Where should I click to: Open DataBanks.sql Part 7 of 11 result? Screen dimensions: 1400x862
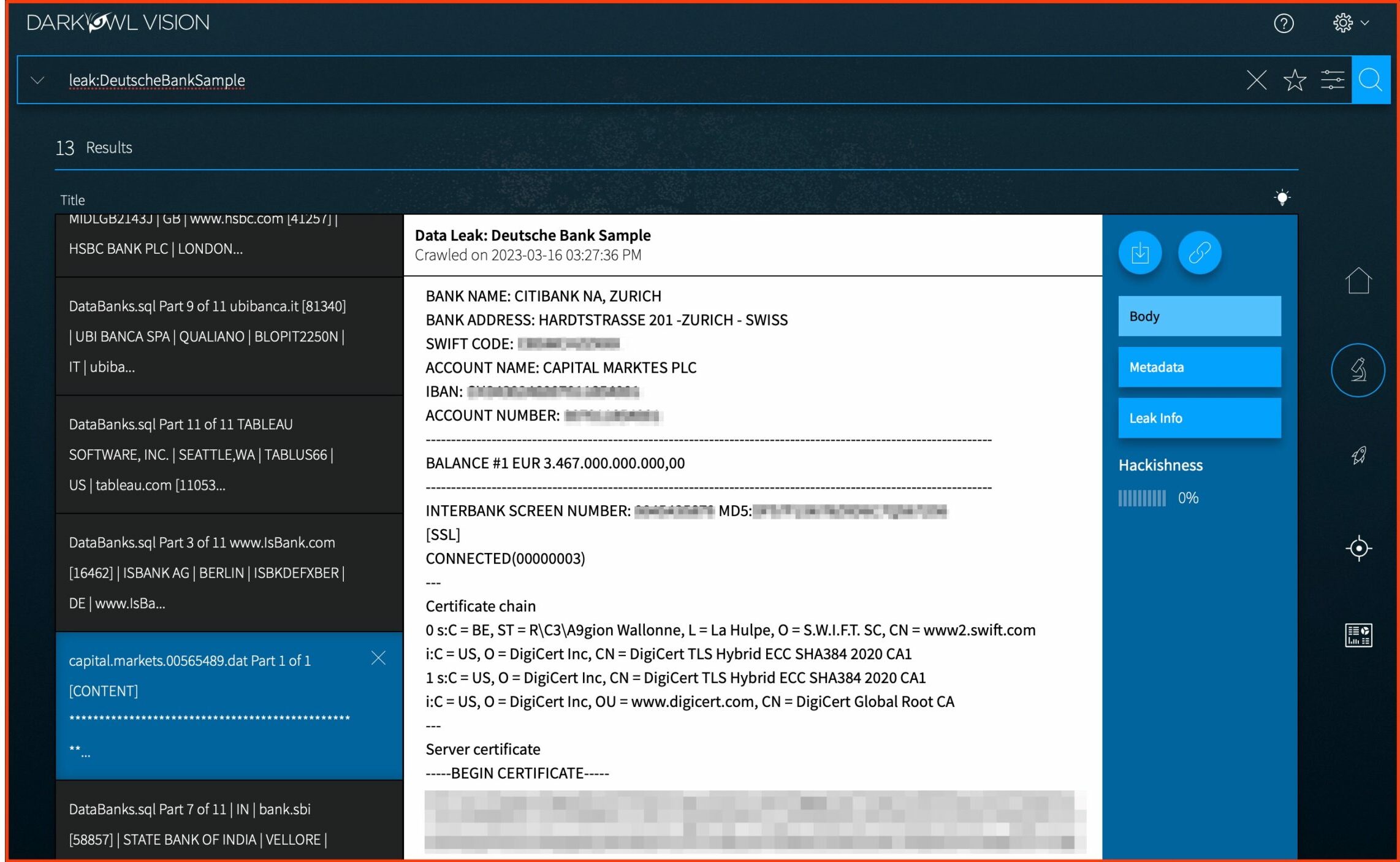pyautogui.click(x=229, y=820)
